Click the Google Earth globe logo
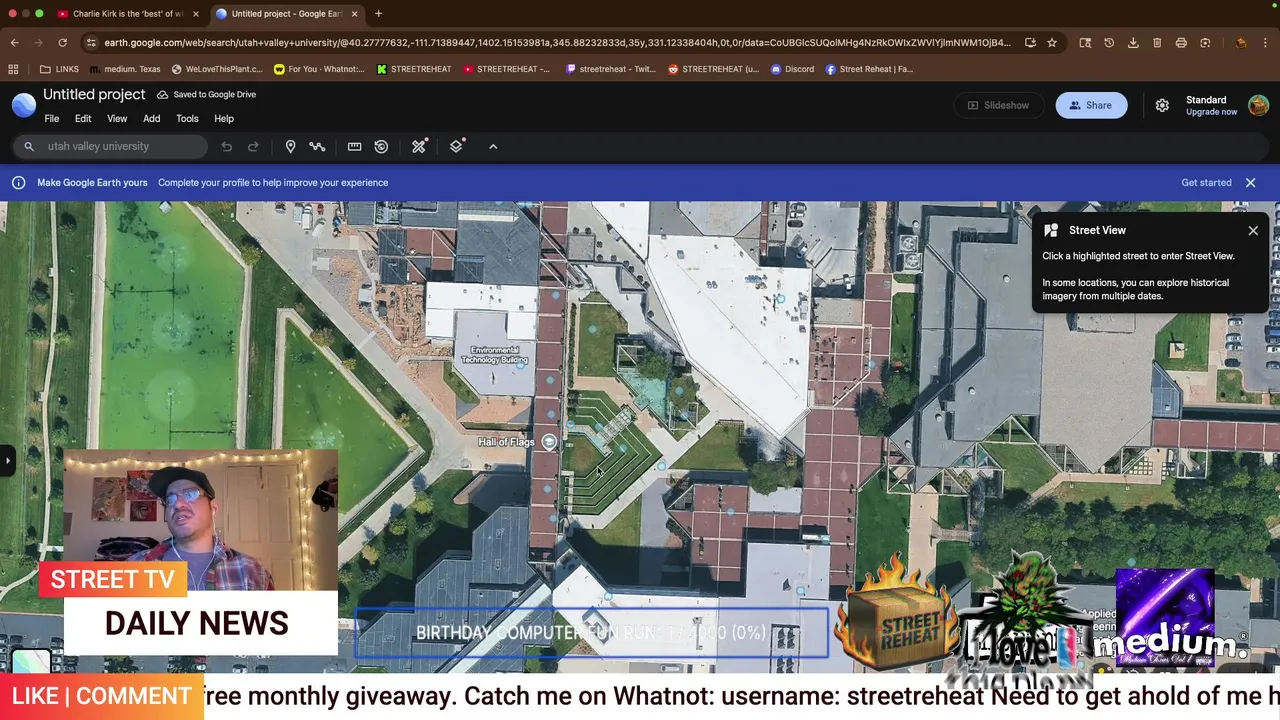The image size is (1280, 720). click(24, 105)
